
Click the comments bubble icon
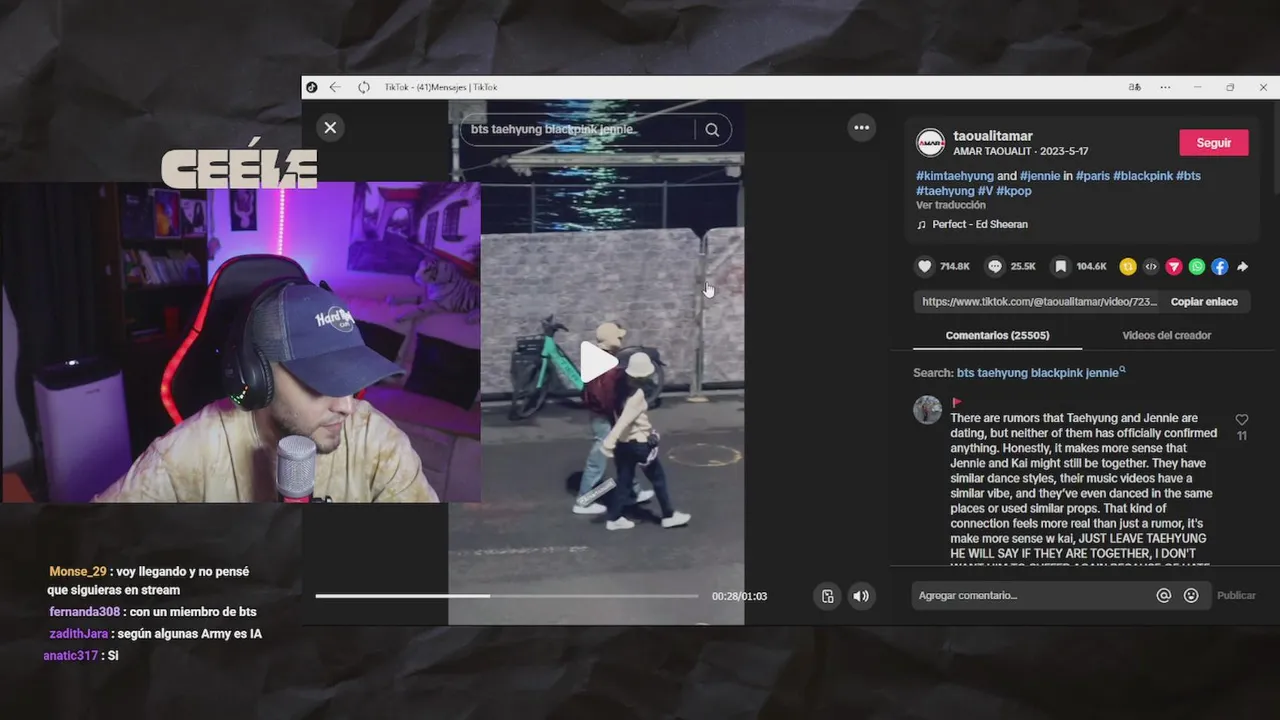pos(995,266)
